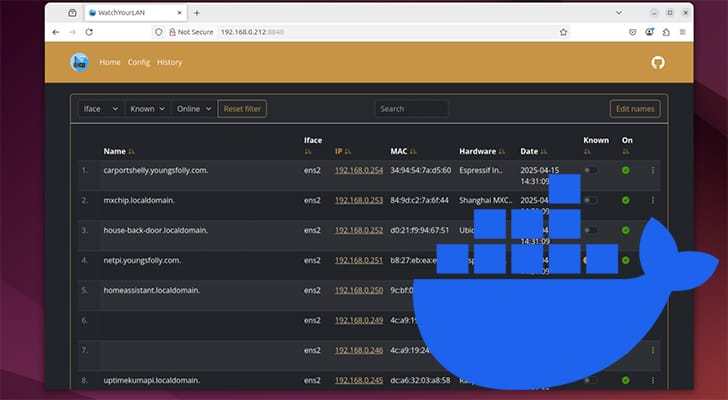Expand the Iface filter dropdown
Screen dimensions: 728x400
pos(101,109)
